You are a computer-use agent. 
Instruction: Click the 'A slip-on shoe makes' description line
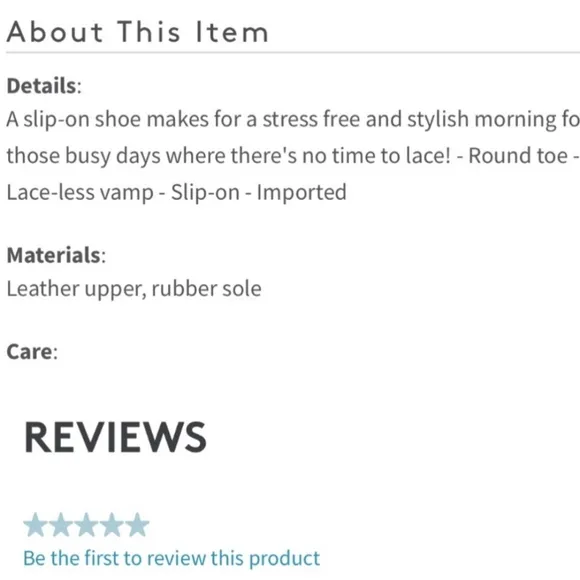coord(293,120)
